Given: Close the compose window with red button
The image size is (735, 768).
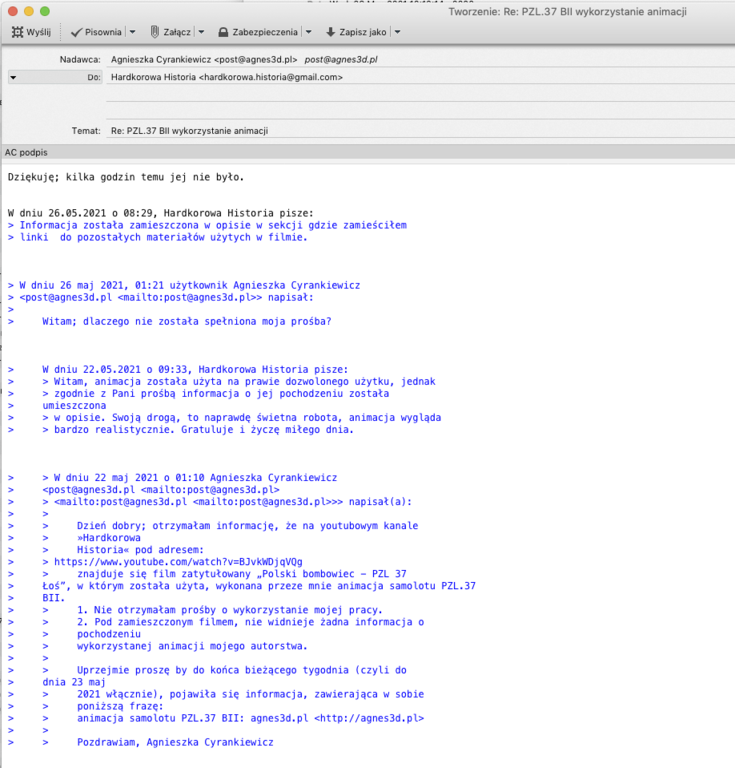Looking at the screenshot, I should click(x=13, y=10).
